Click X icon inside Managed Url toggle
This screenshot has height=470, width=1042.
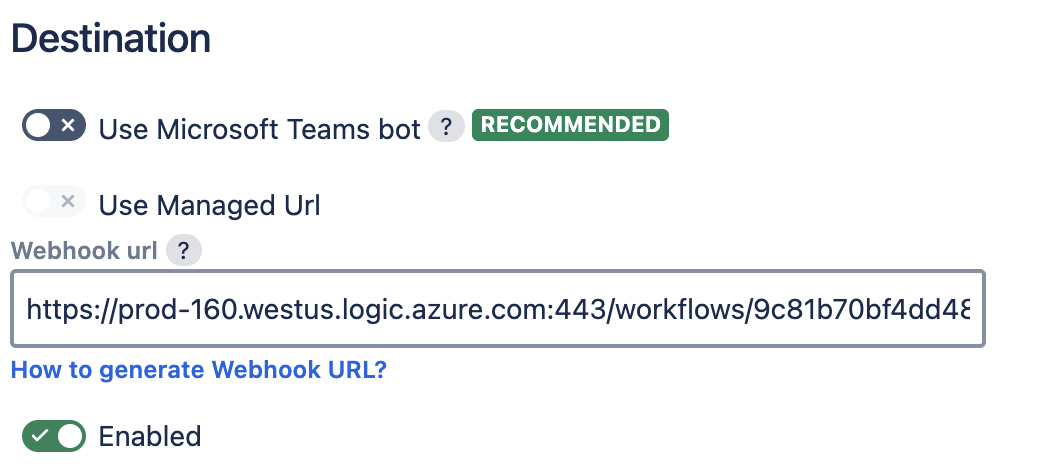click(68, 203)
